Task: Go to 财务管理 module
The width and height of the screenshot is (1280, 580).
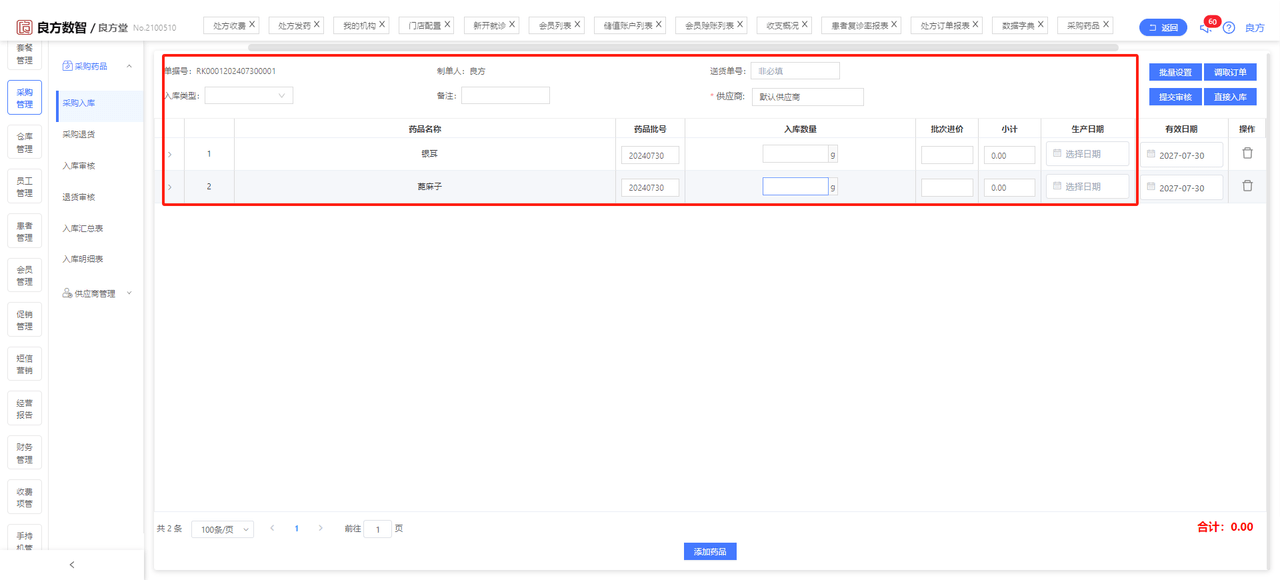Action: coord(24,453)
